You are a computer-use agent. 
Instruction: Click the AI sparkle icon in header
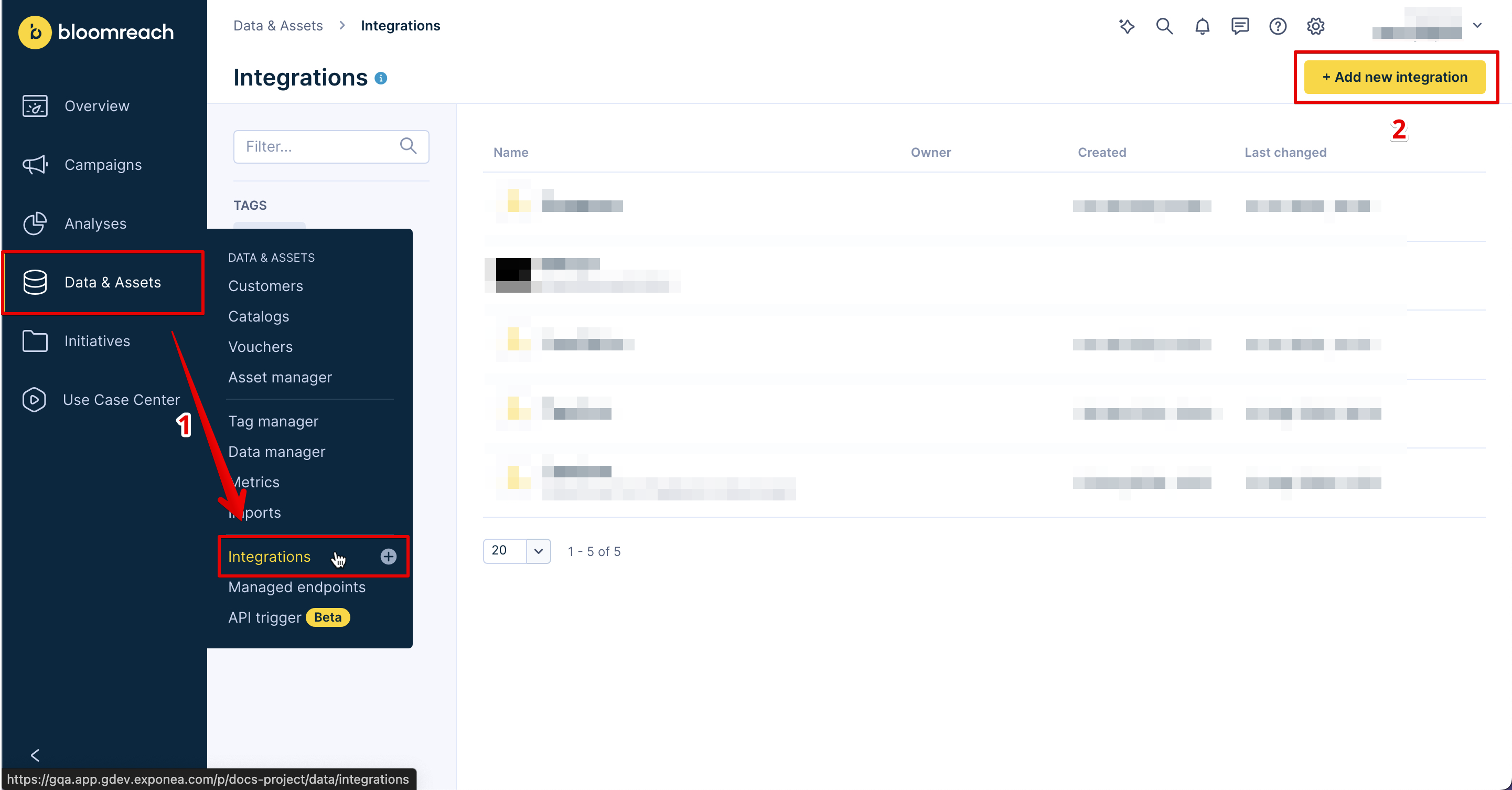point(1127,26)
